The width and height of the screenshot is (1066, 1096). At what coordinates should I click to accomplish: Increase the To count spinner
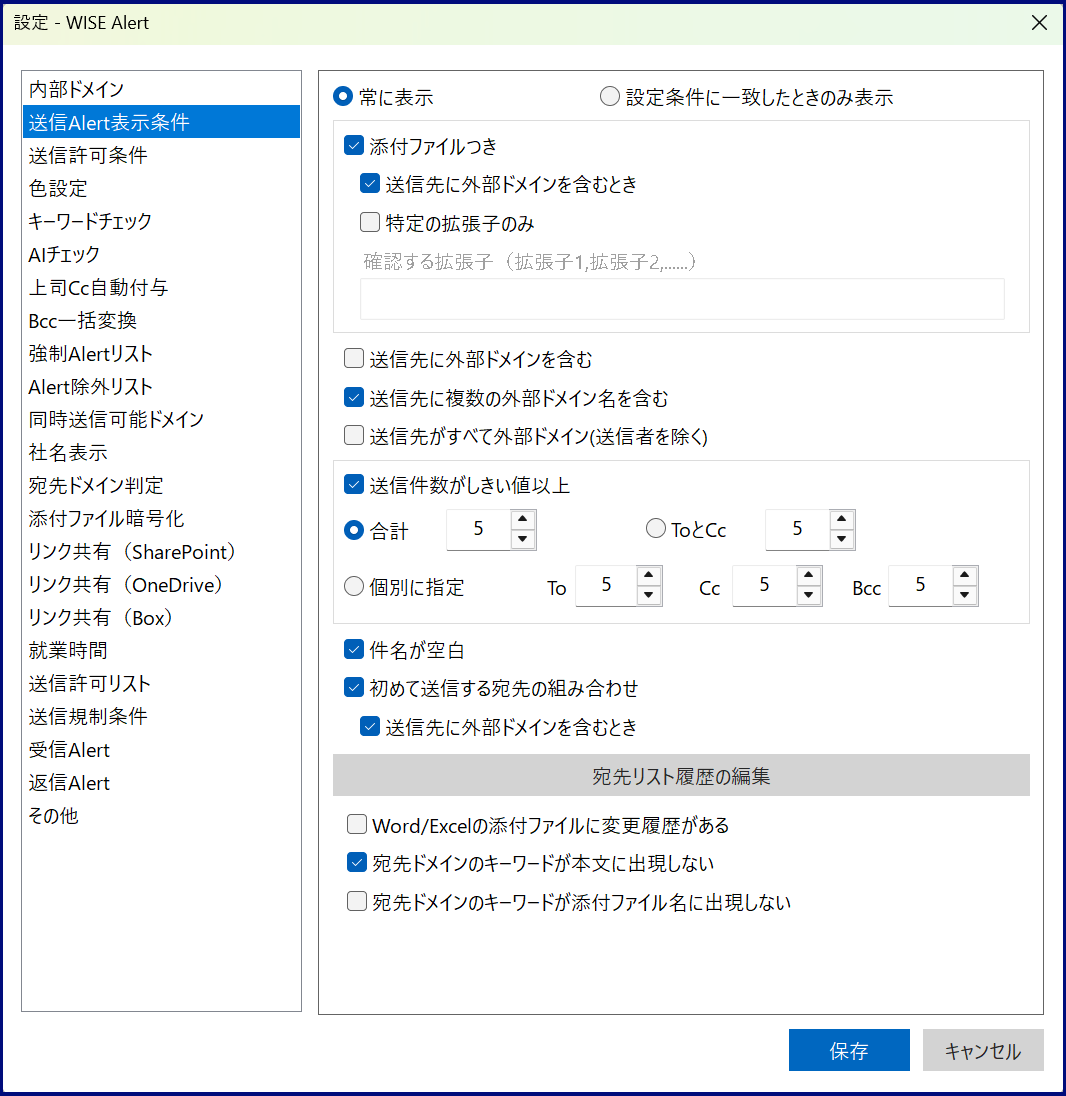tap(649, 575)
